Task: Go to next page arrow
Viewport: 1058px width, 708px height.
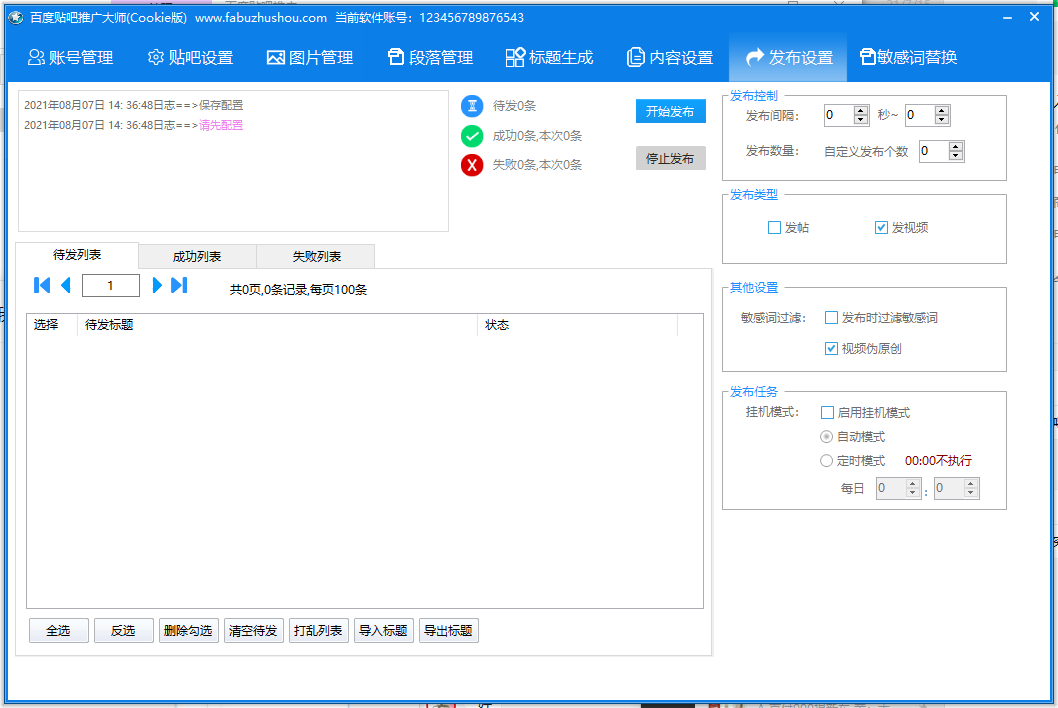Action: (157, 285)
